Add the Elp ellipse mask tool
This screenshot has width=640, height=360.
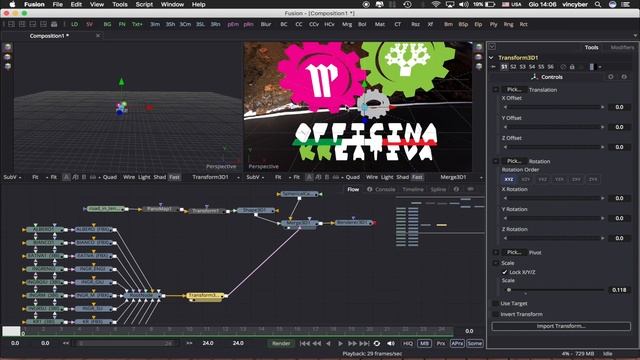coord(478,24)
